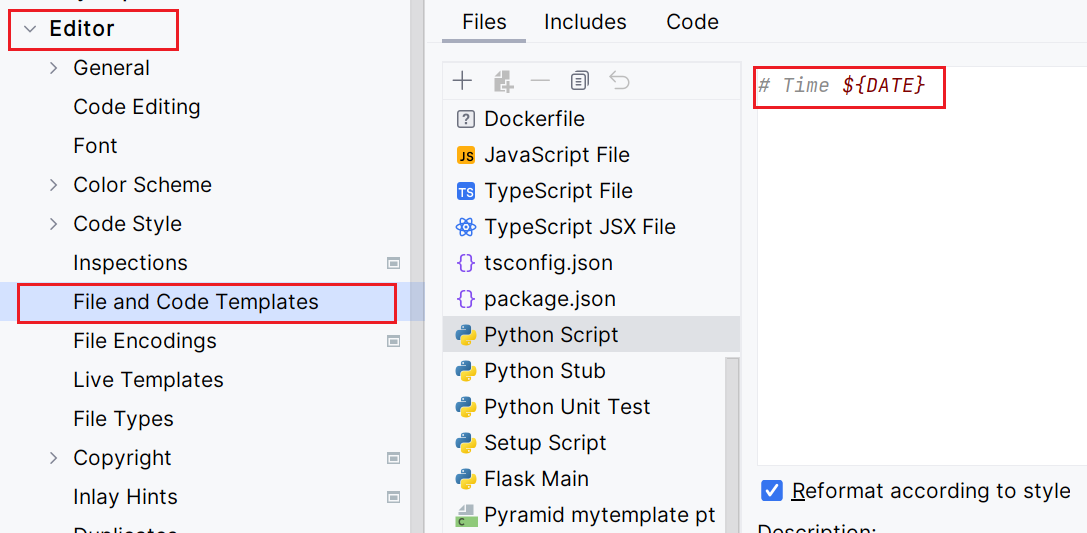The image size is (1087, 533).
Task: Select the TypeScript JSX File template
Action: click(579, 227)
